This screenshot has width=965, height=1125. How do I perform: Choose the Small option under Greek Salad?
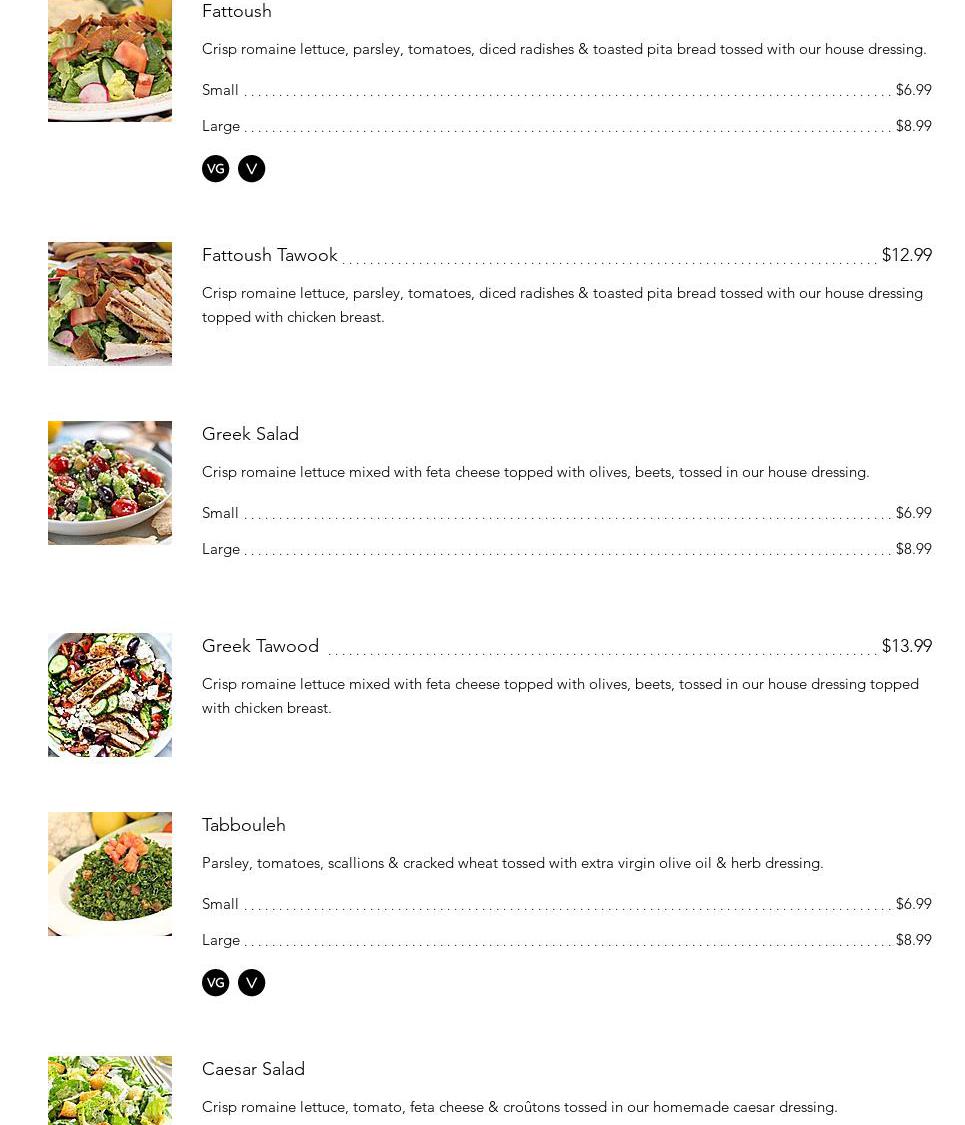[567, 513]
